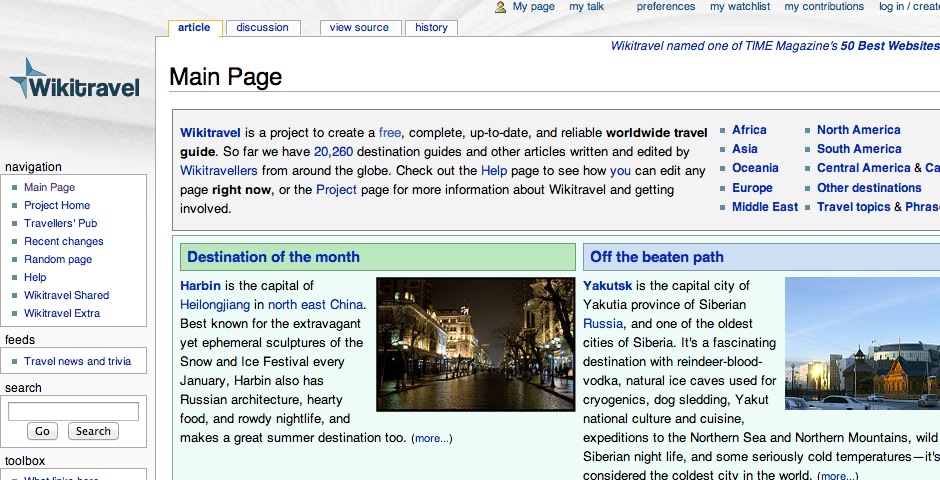Viewport: 940px width, 480px height.
Task: Open the history tab
Action: tap(432, 28)
